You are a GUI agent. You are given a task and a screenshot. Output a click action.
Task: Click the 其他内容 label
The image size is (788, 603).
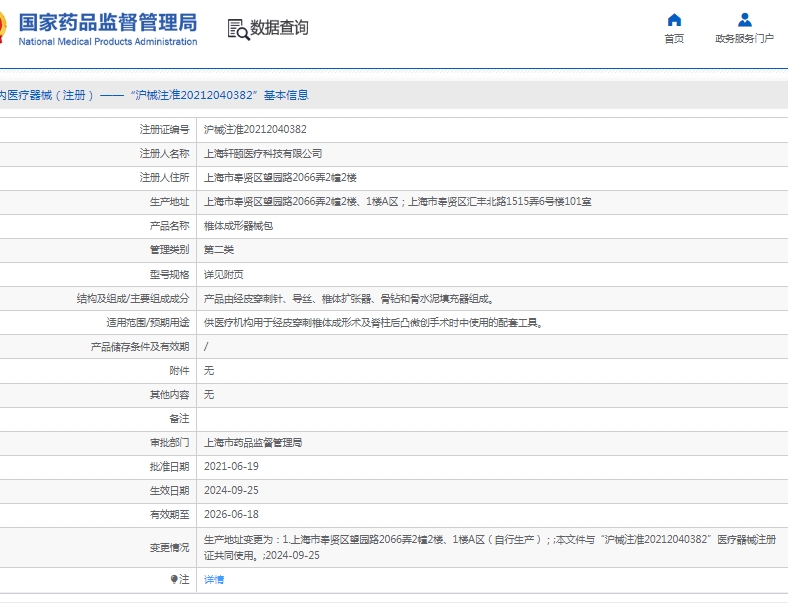point(169,394)
